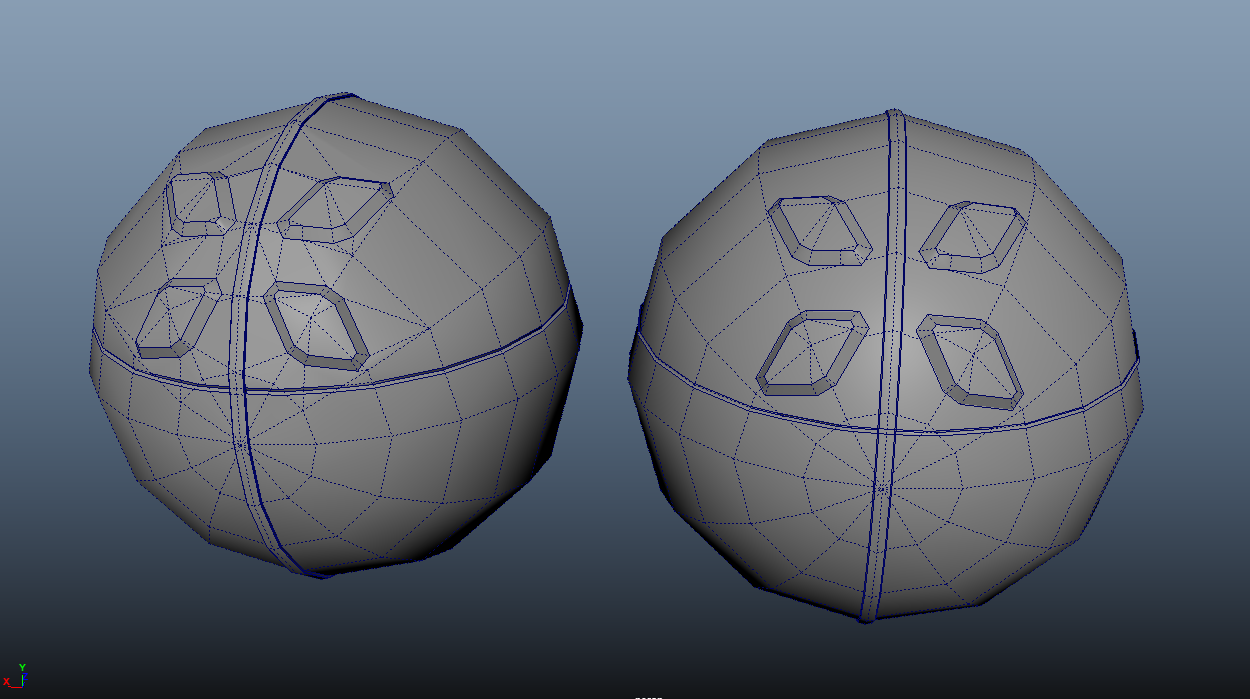Click empty viewport background between the two spheres

(605, 500)
